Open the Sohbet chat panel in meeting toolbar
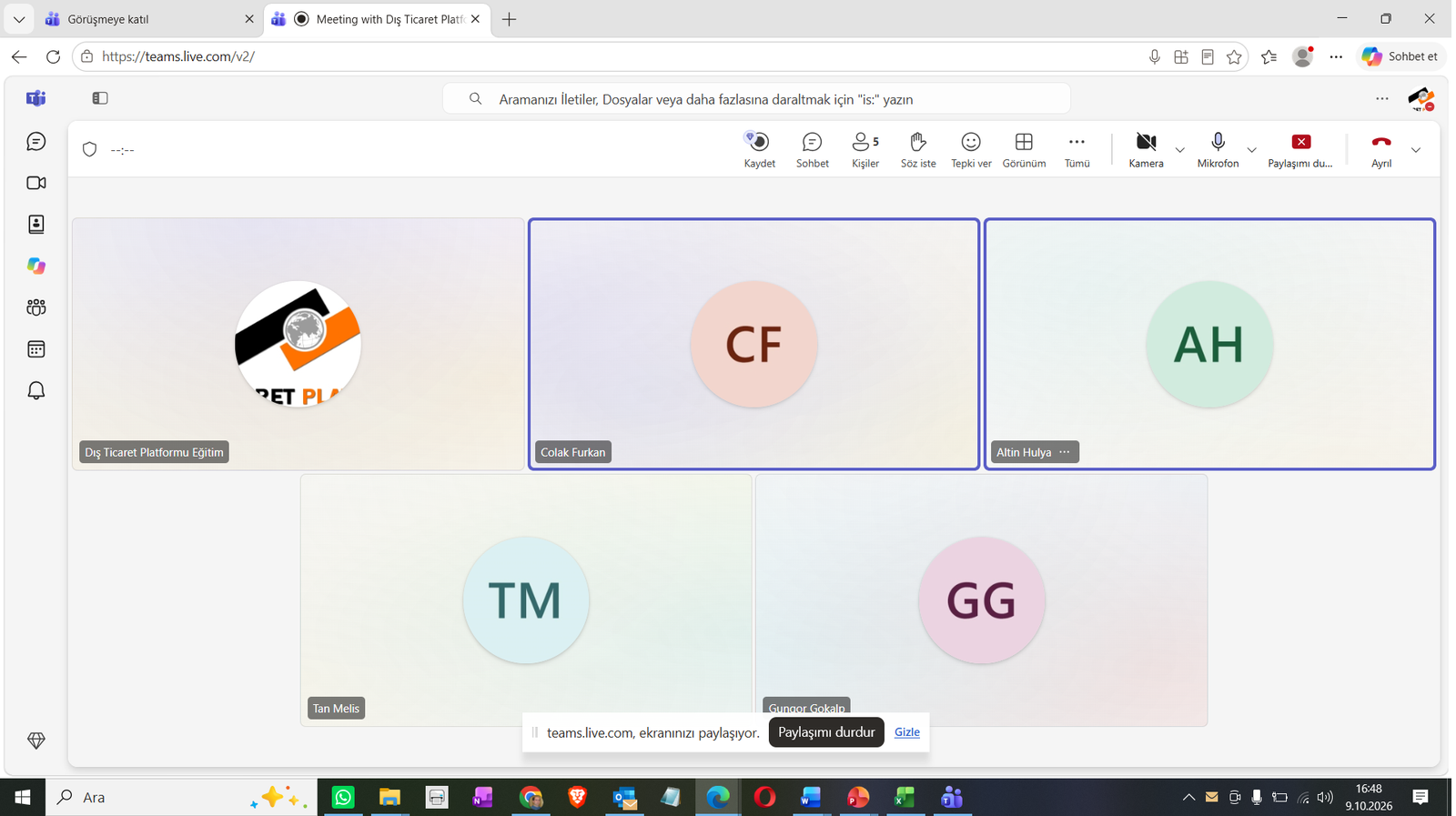The height and width of the screenshot is (816, 1456). point(812,150)
